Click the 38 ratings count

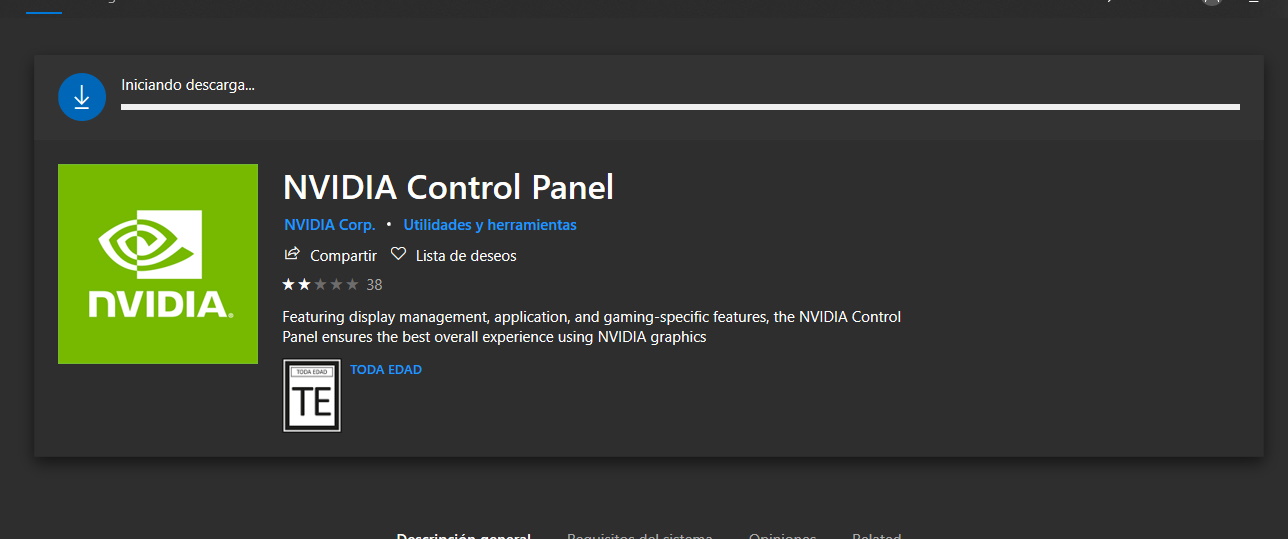tap(374, 285)
